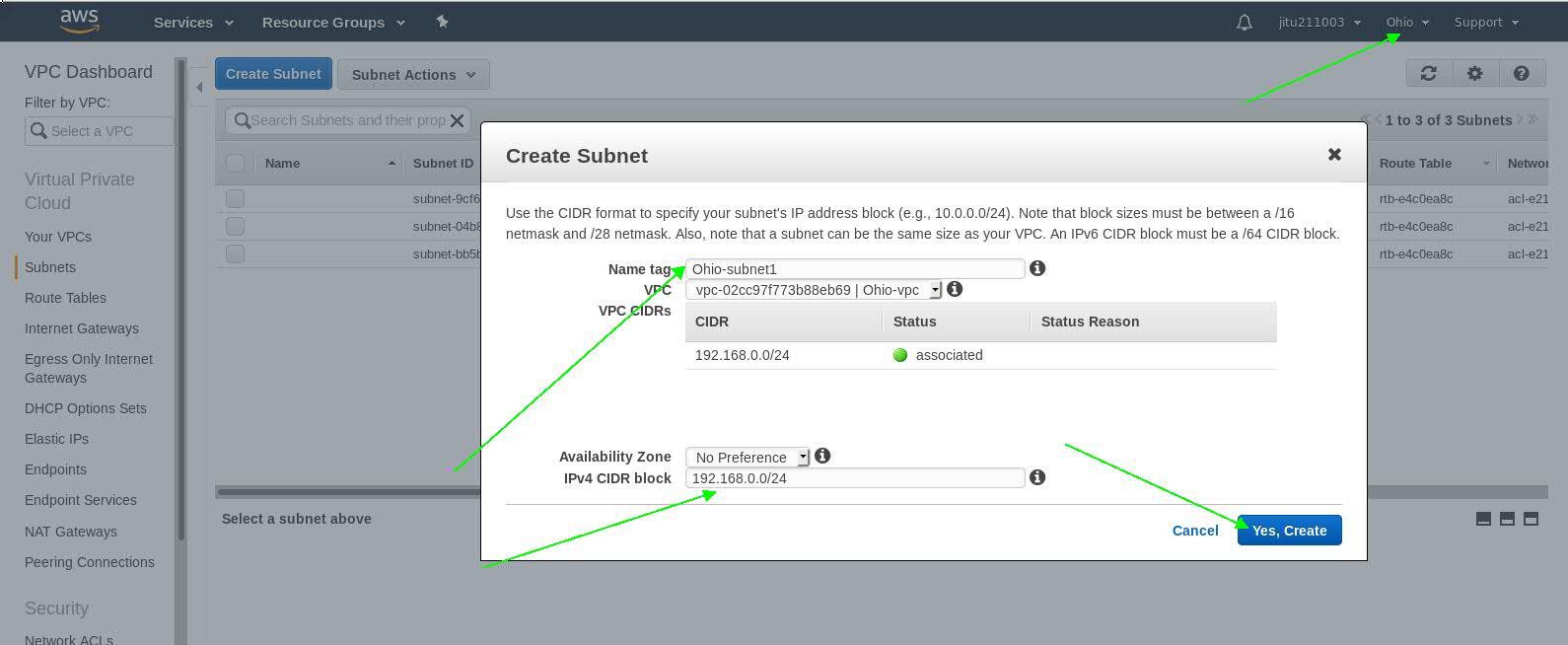Open DHCP Options Sets in sidebar
The height and width of the screenshot is (645, 1568).
(x=86, y=408)
